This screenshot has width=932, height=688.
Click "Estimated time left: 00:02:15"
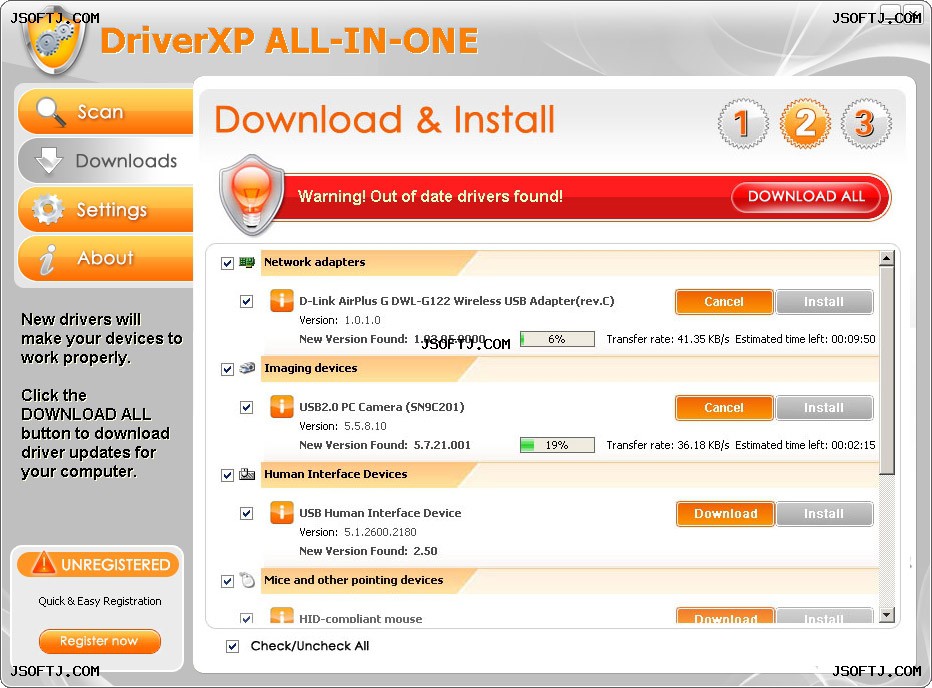[x=805, y=445]
